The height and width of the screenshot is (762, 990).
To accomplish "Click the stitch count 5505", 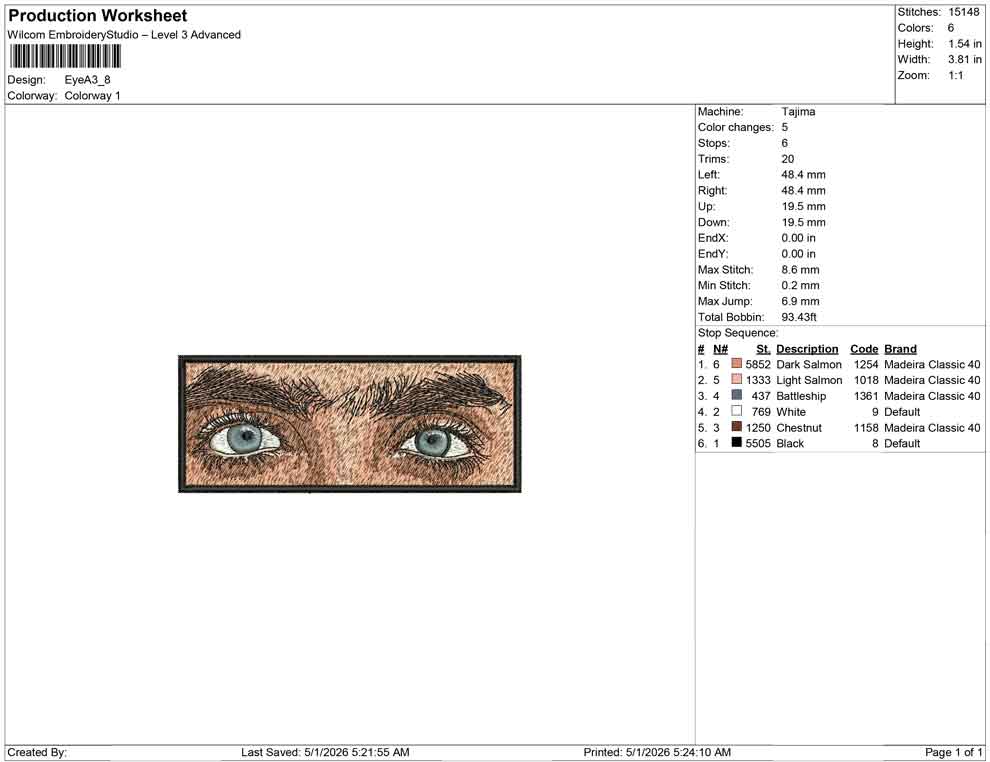I will [758, 443].
